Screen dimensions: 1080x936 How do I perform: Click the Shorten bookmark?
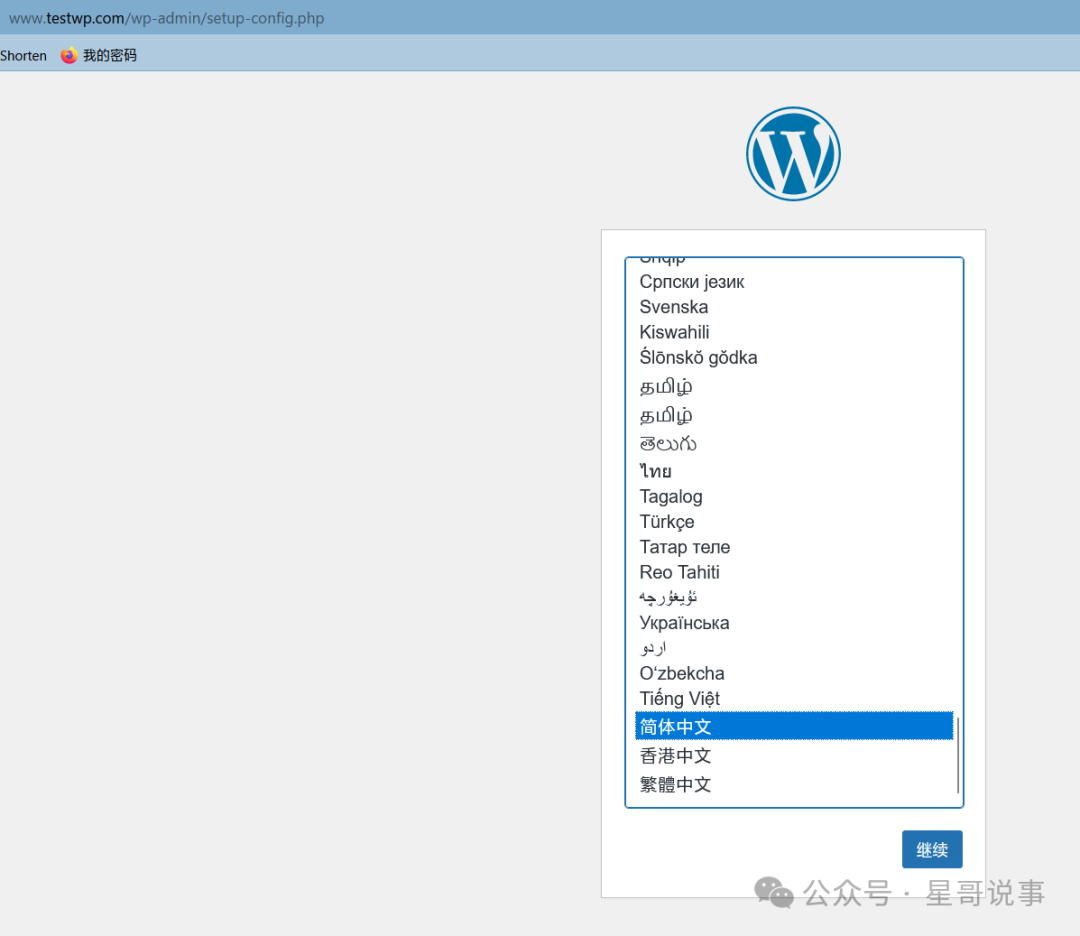(x=23, y=56)
